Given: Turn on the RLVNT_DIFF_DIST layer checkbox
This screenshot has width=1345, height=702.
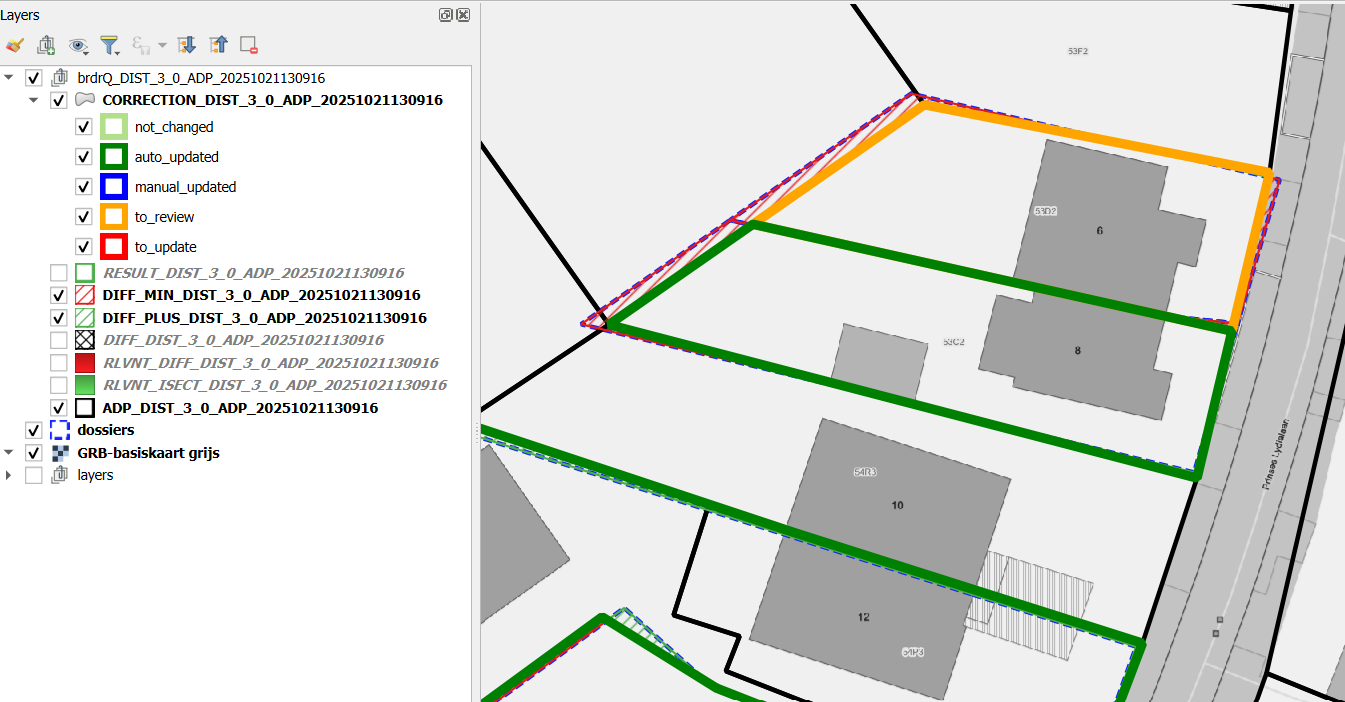Looking at the screenshot, I should [x=59, y=363].
